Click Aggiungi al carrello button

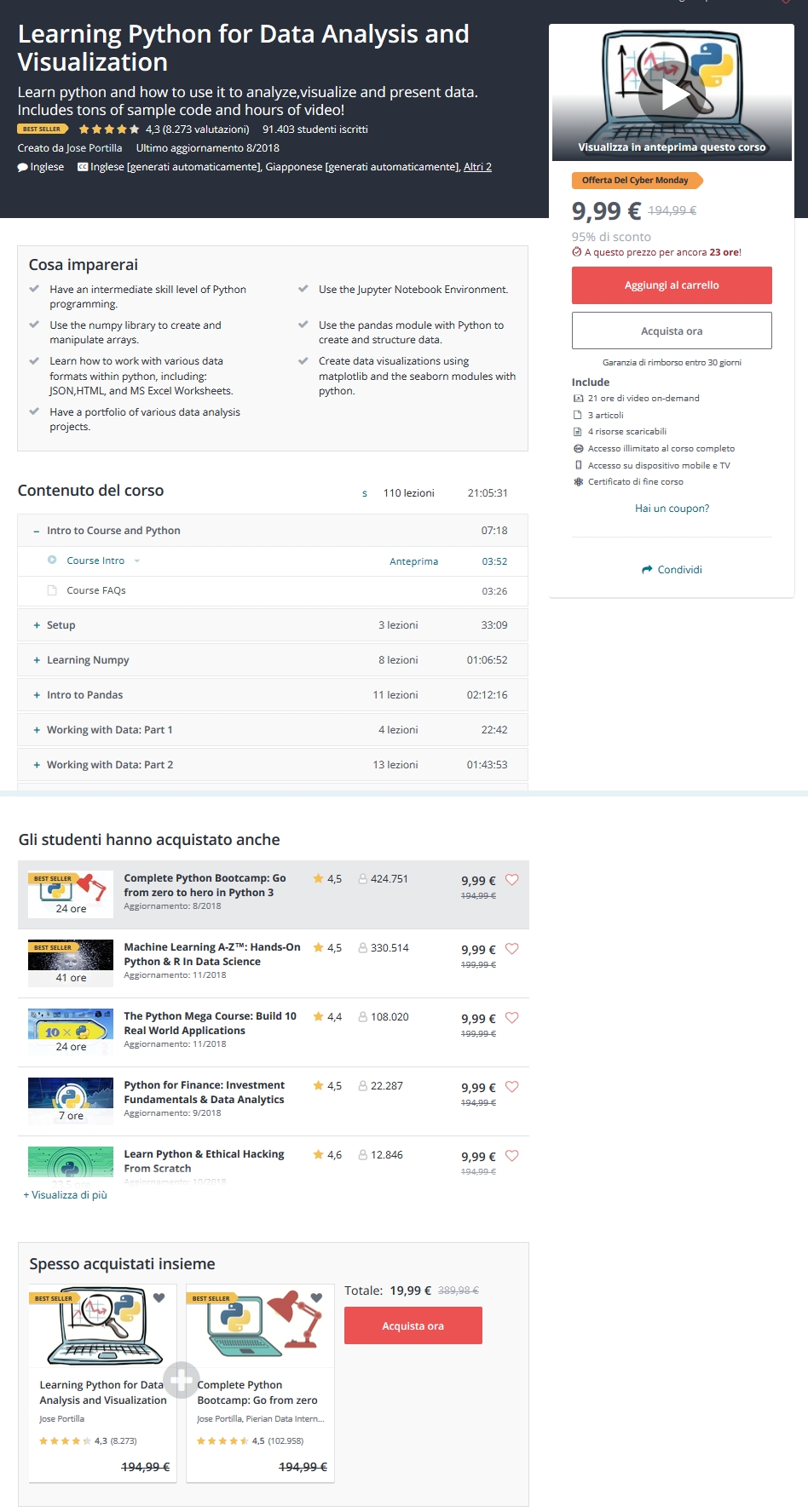pyautogui.click(x=672, y=285)
